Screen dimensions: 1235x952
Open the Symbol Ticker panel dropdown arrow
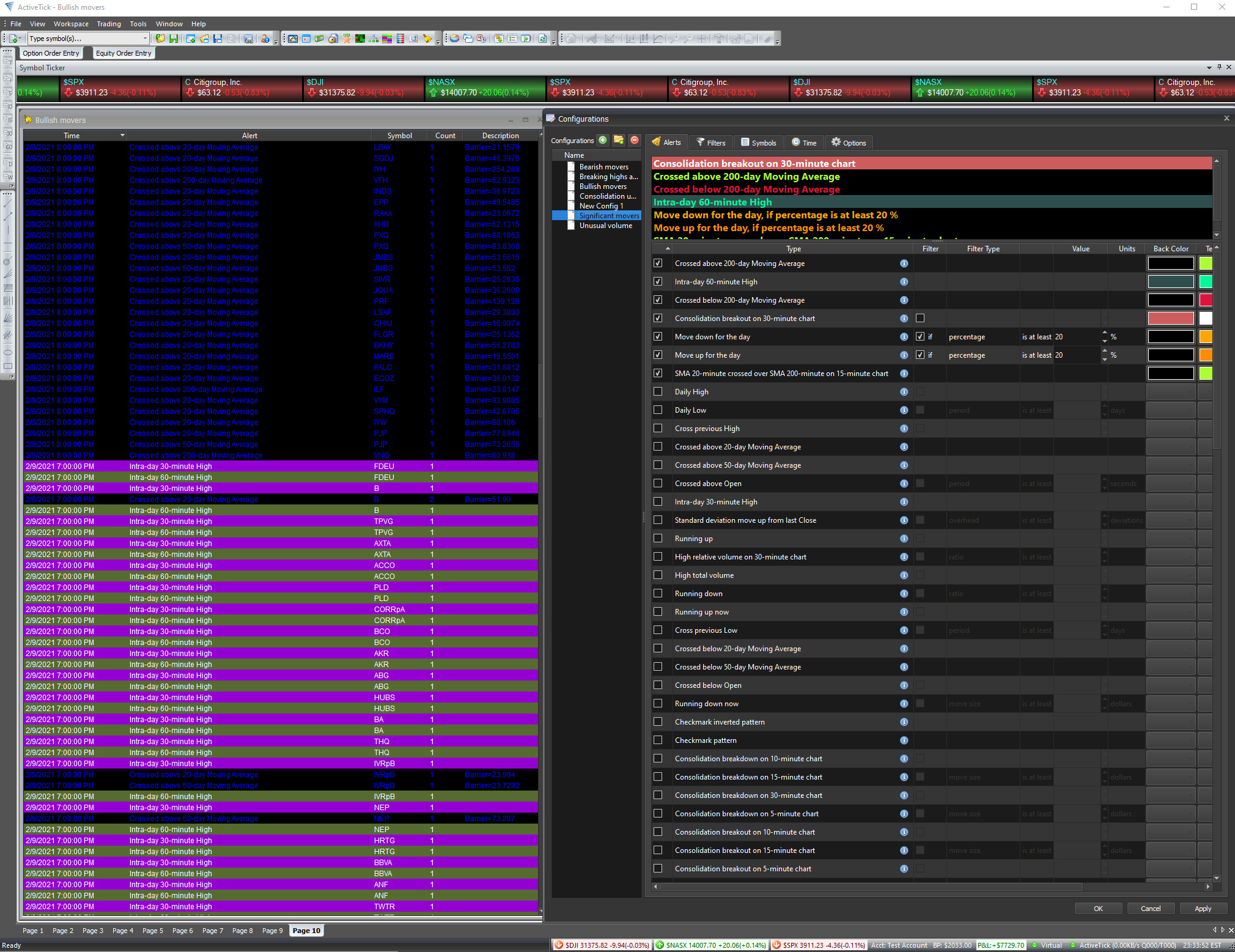point(1209,68)
